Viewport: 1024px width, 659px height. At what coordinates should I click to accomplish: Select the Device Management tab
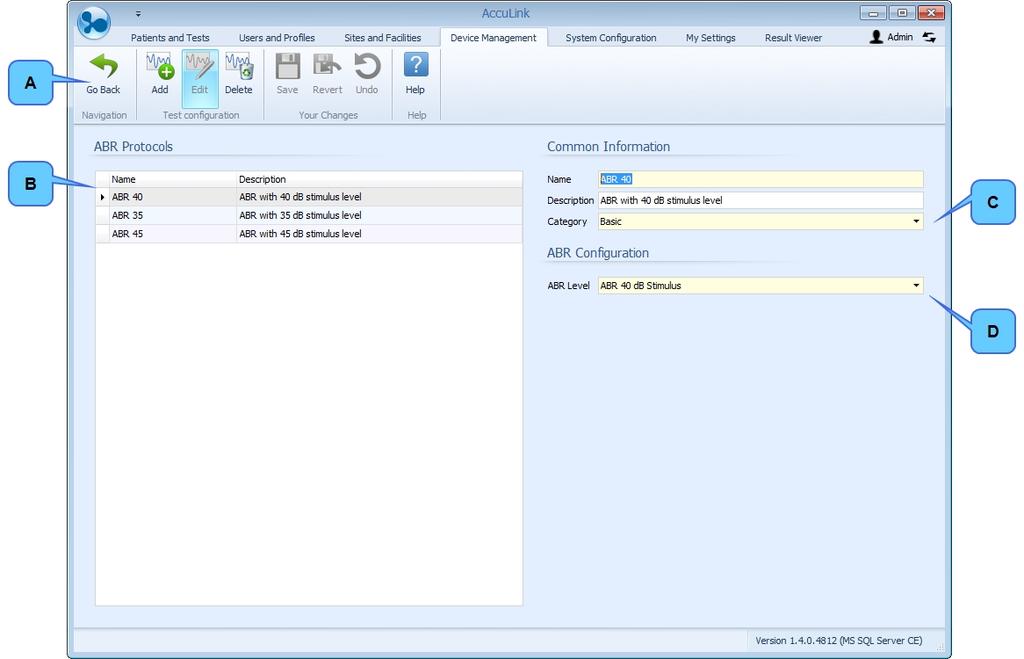tap(493, 38)
